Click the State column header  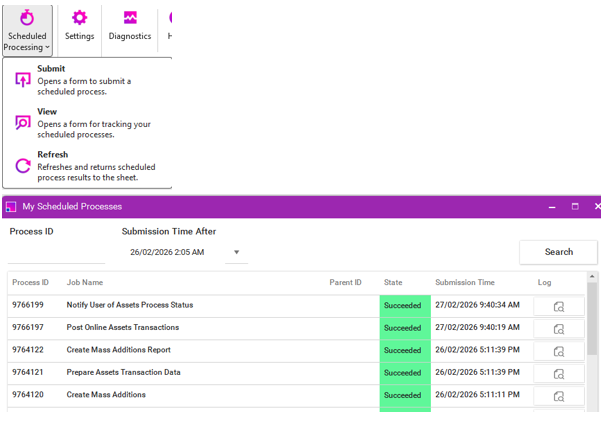point(393,283)
